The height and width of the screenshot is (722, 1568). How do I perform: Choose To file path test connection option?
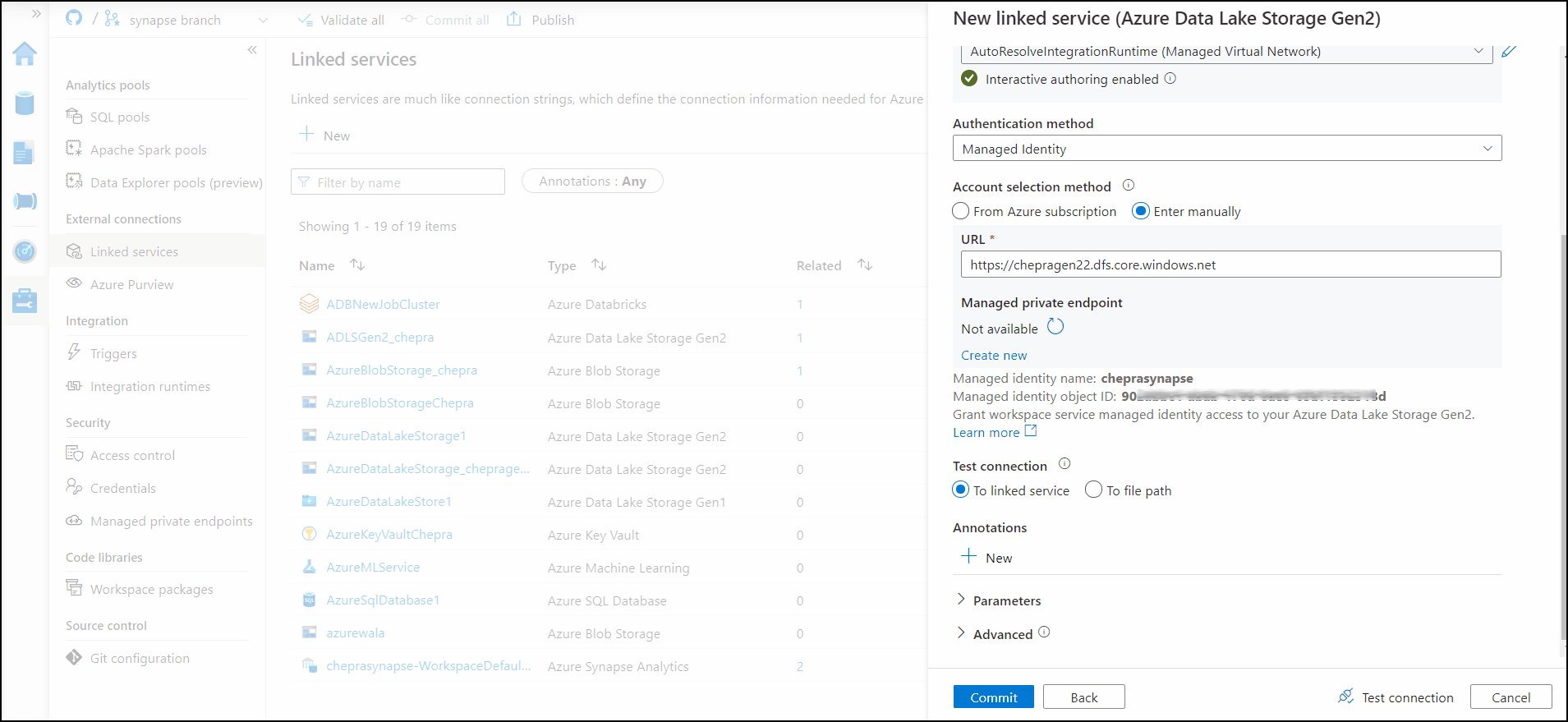[x=1094, y=490]
